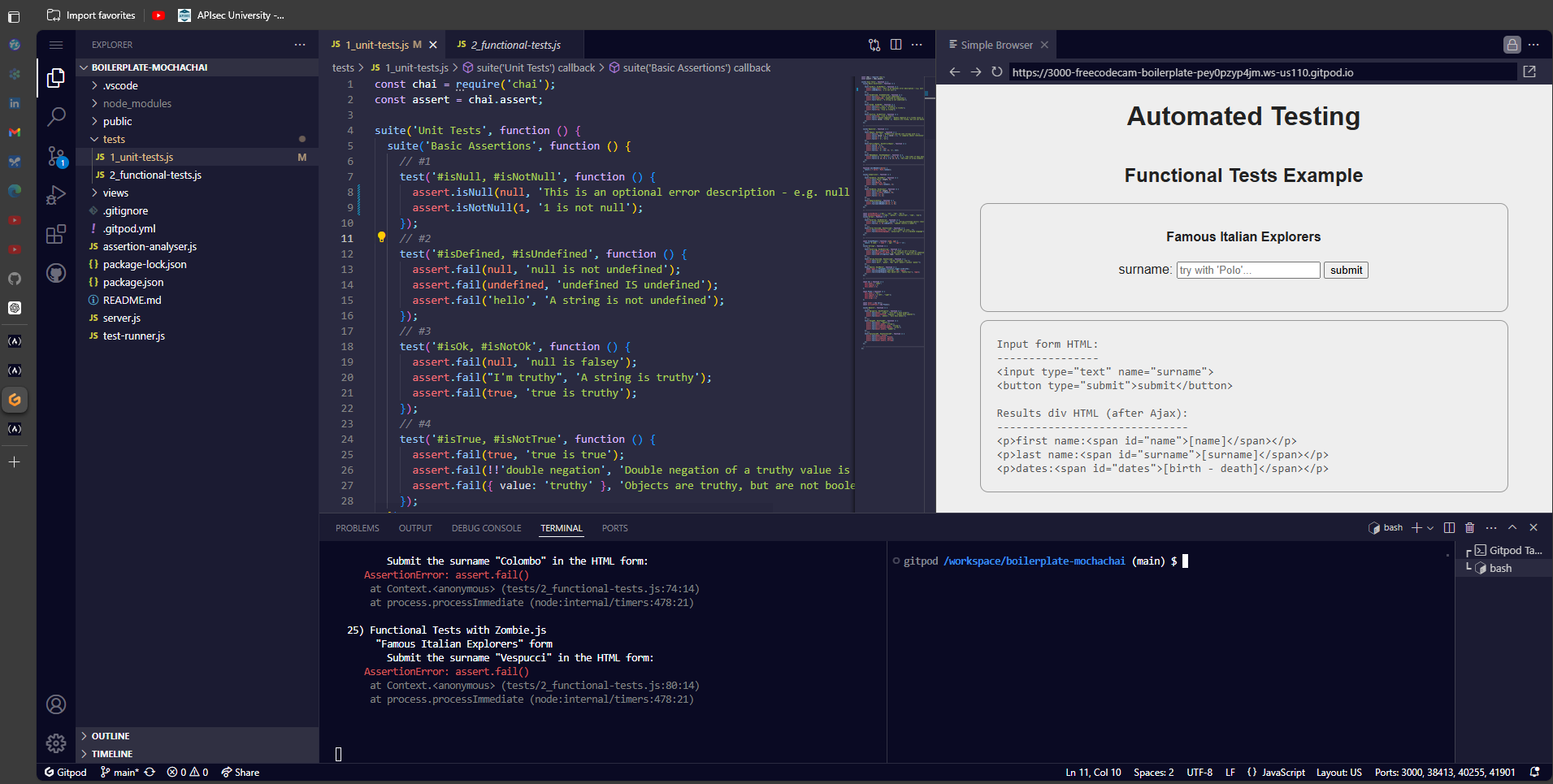Create a new terminal with the plus icon
The width and height of the screenshot is (1553, 784).
click(1416, 527)
